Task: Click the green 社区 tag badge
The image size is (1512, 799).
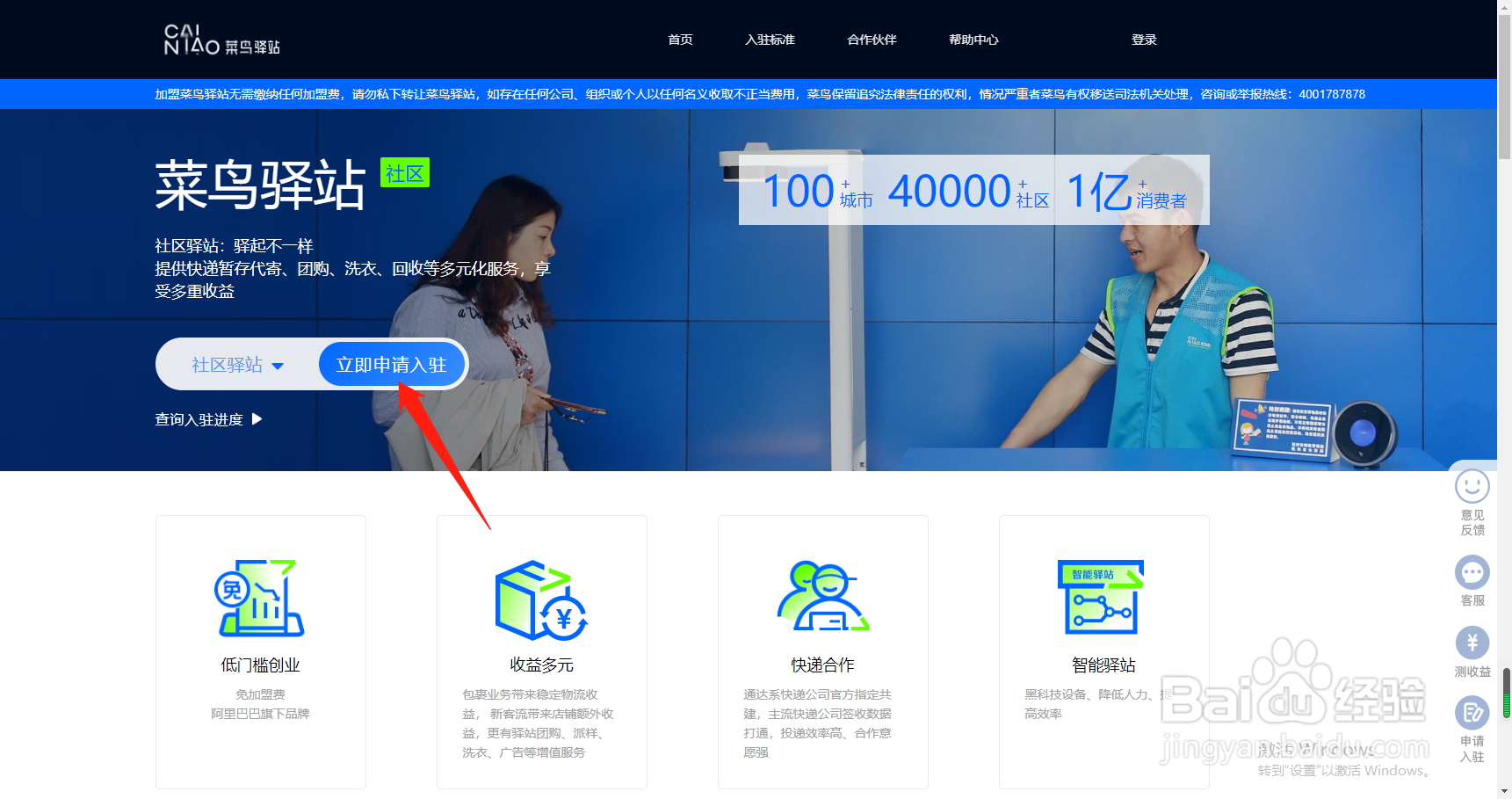Action: coord(404,173)
